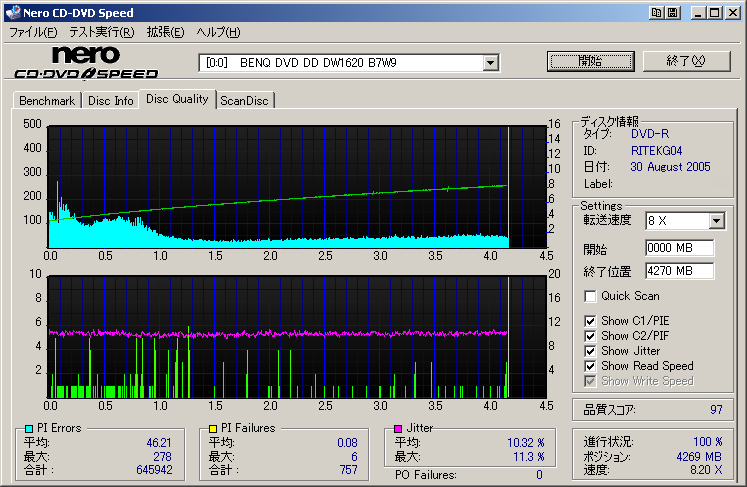The image size is (747, 487).
Task: Click the 終了(X) exit button
Action: coord(686,61)
